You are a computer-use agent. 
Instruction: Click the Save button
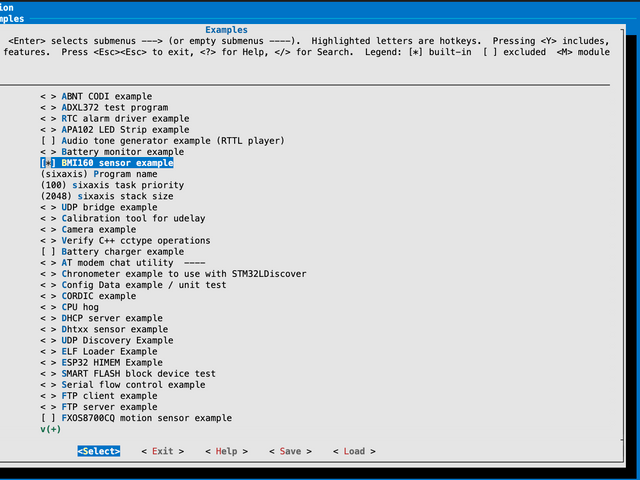[290, 451]
